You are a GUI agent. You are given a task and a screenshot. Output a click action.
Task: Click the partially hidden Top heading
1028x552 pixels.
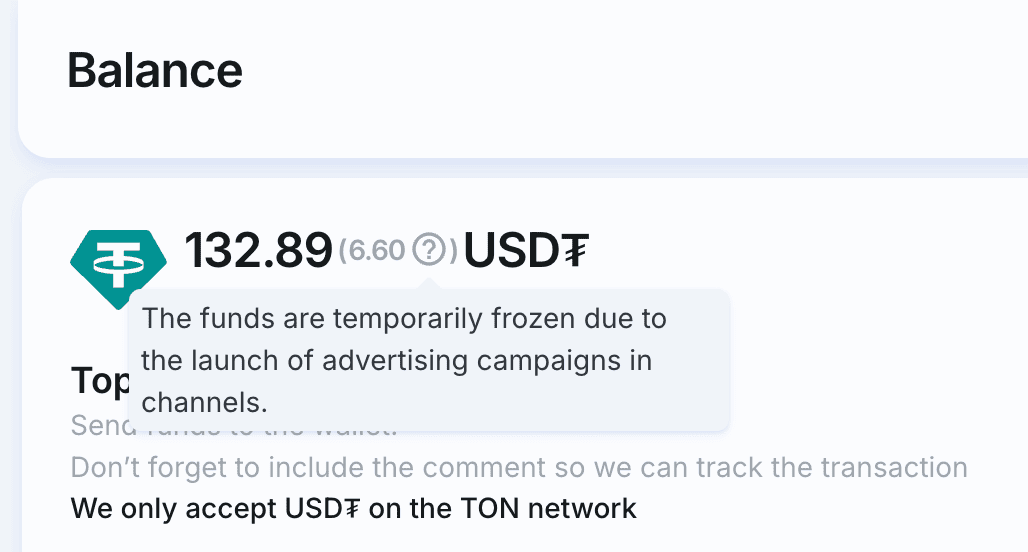(99, 381)
